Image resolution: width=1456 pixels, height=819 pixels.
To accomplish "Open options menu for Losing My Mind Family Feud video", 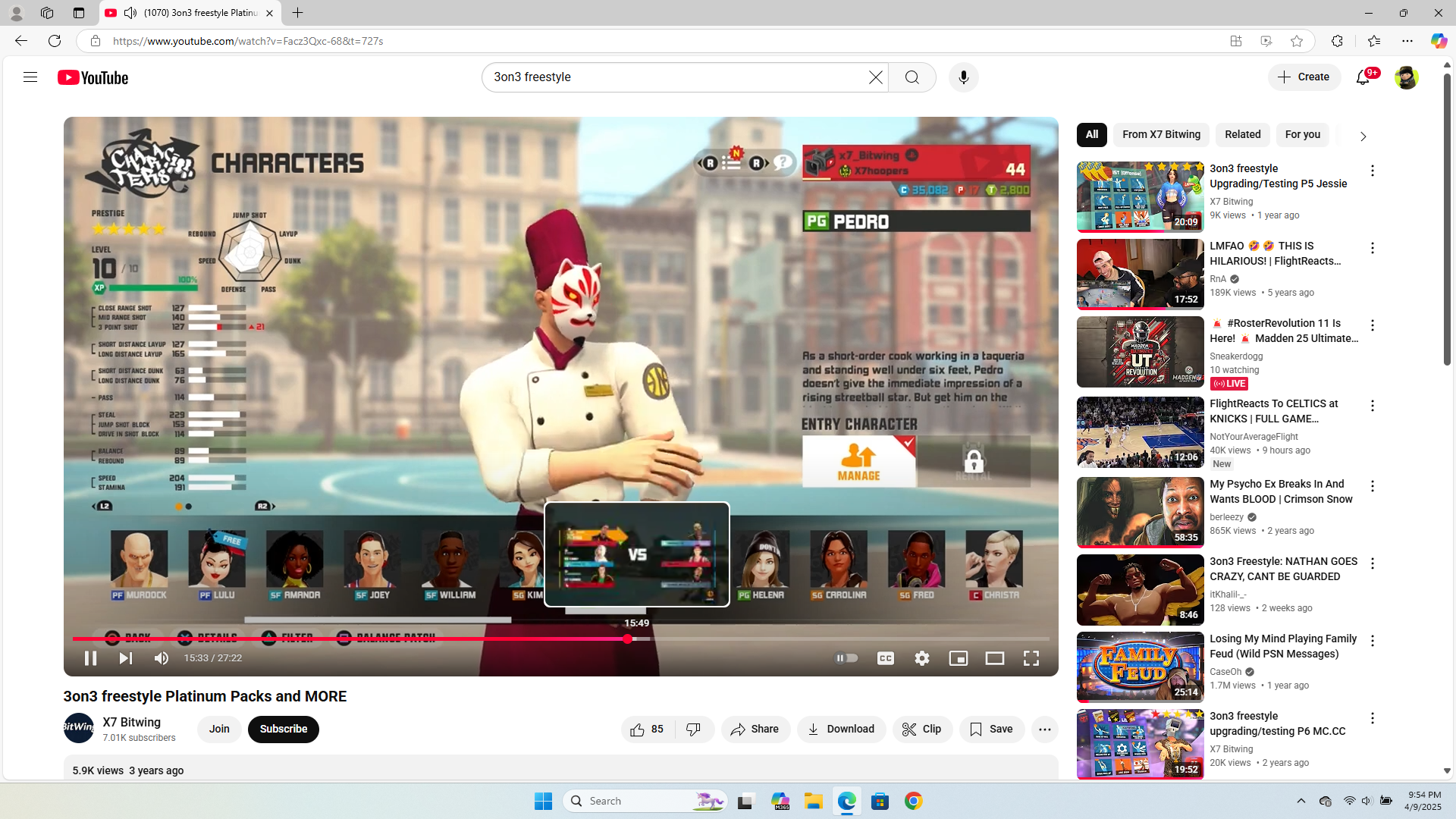I will (x=1372, y=641).
